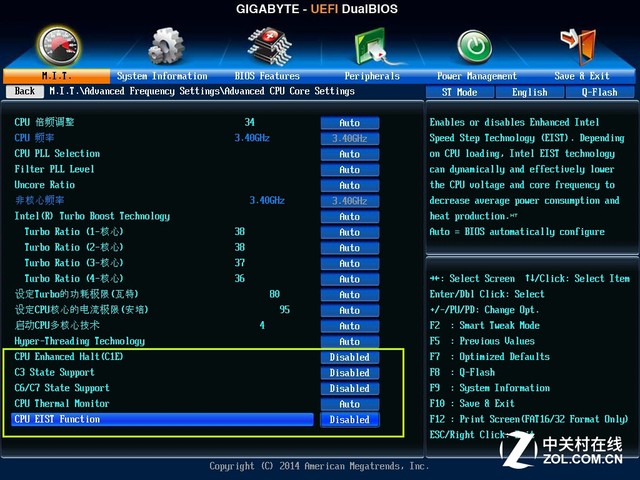Viewport: 640px width, 480px height.
Task: Open Turbo Ratio (4-核心) Auto value
Action: [350, 279]
